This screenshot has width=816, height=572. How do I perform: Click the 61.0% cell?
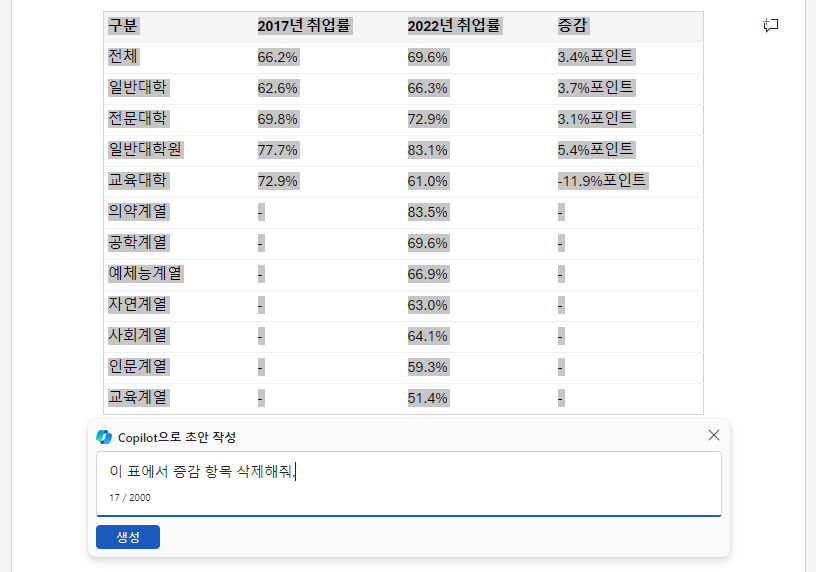click(428, 181)
